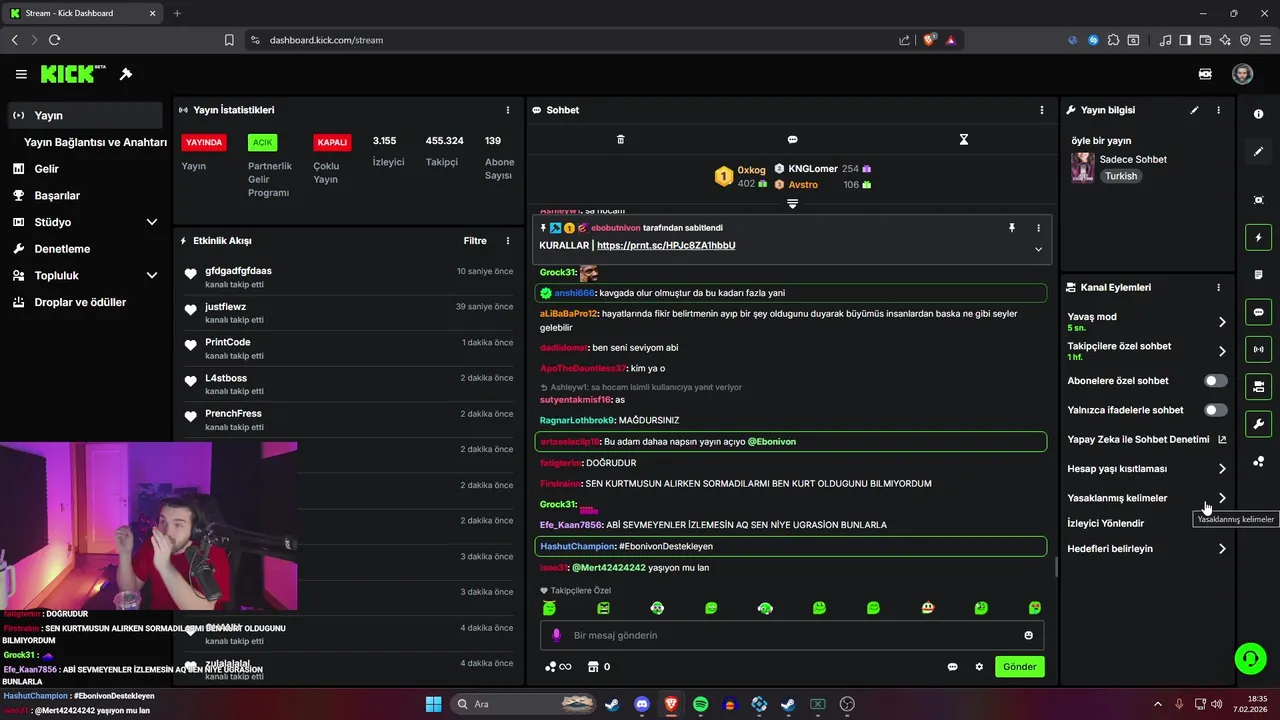Click the info icon in right sidebar
The height and width of the screenshot is (720, 1280).
point(1258,114)
